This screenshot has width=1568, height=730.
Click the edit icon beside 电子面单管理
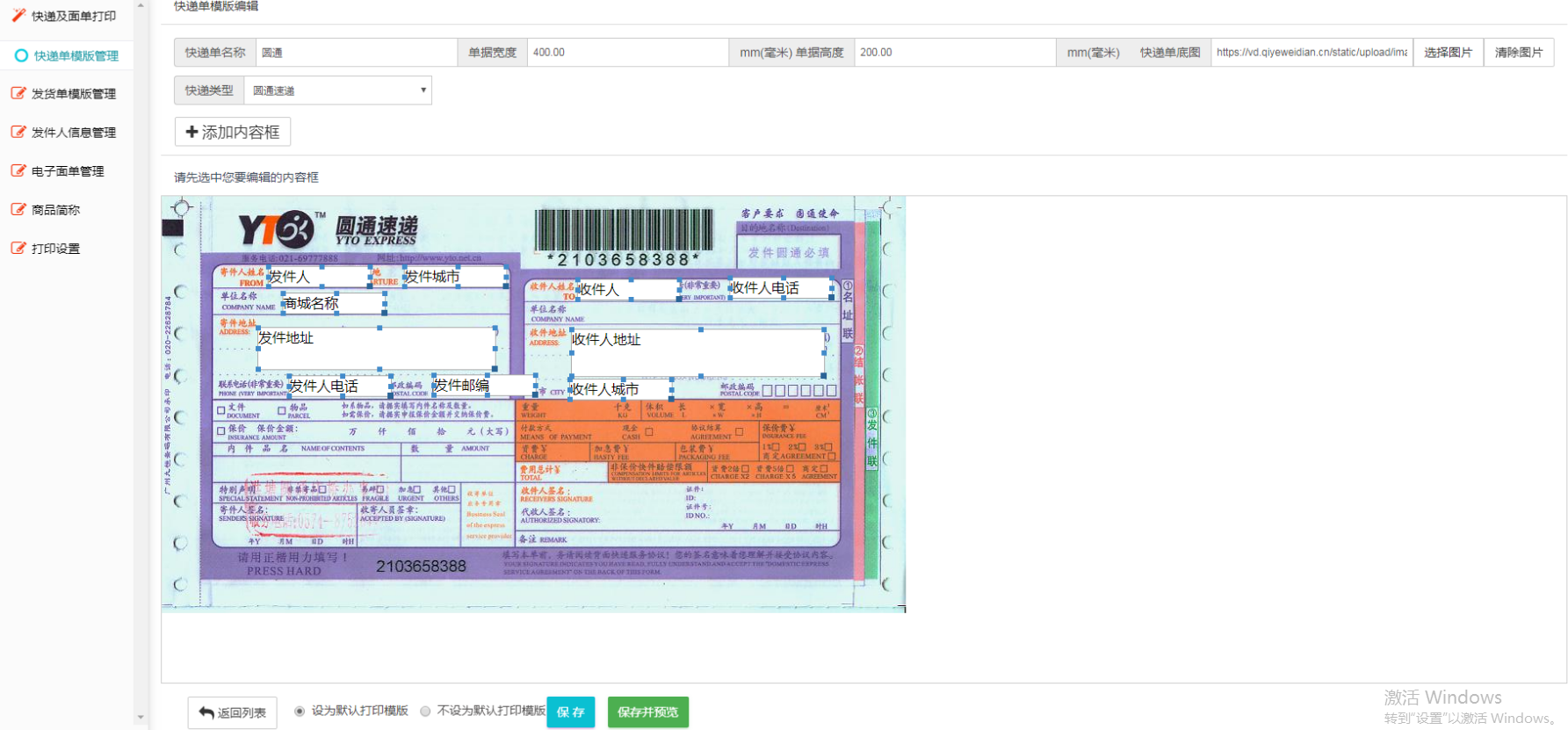point(18,170)
